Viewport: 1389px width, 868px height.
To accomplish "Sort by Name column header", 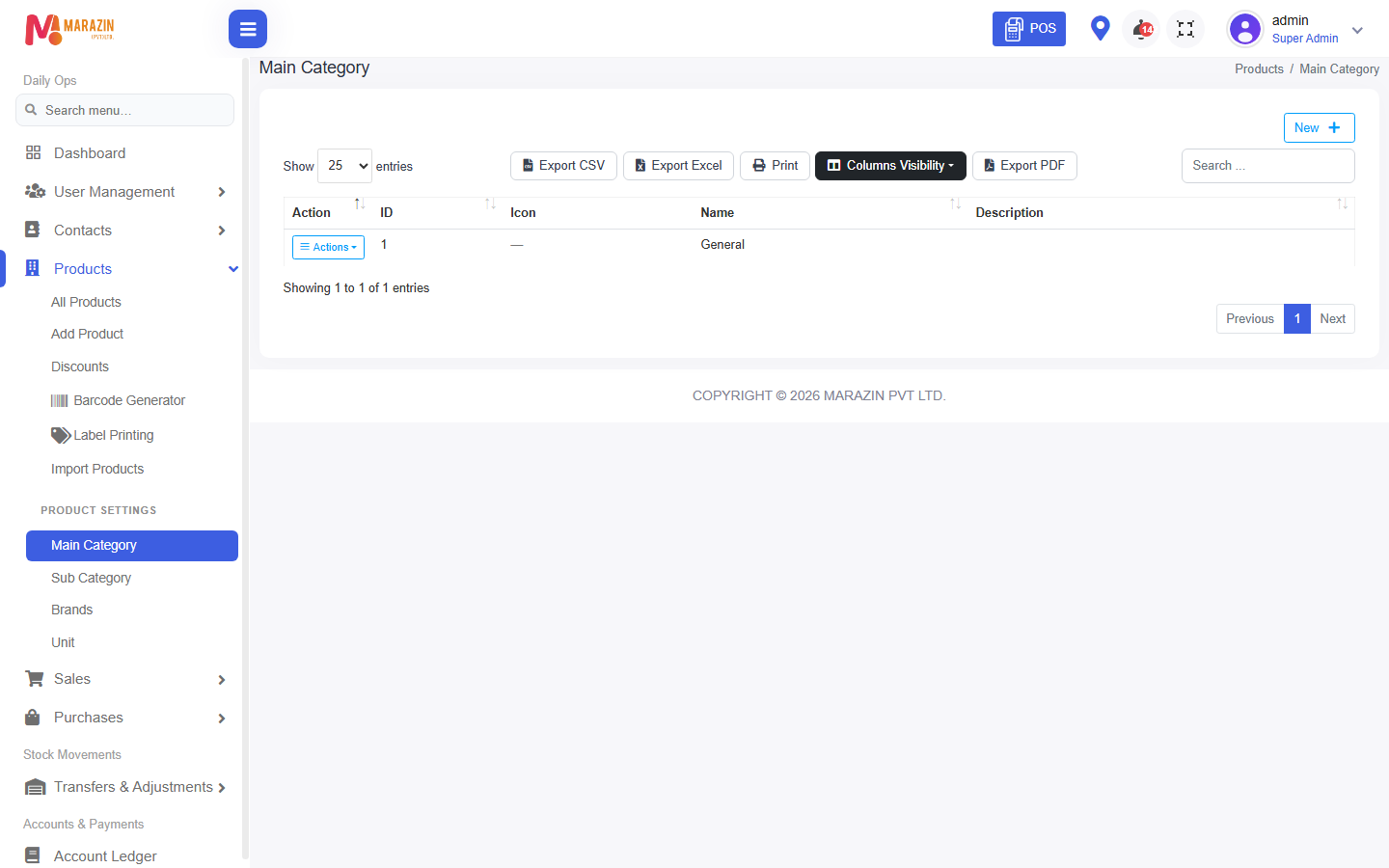I will tap(830, 212).
